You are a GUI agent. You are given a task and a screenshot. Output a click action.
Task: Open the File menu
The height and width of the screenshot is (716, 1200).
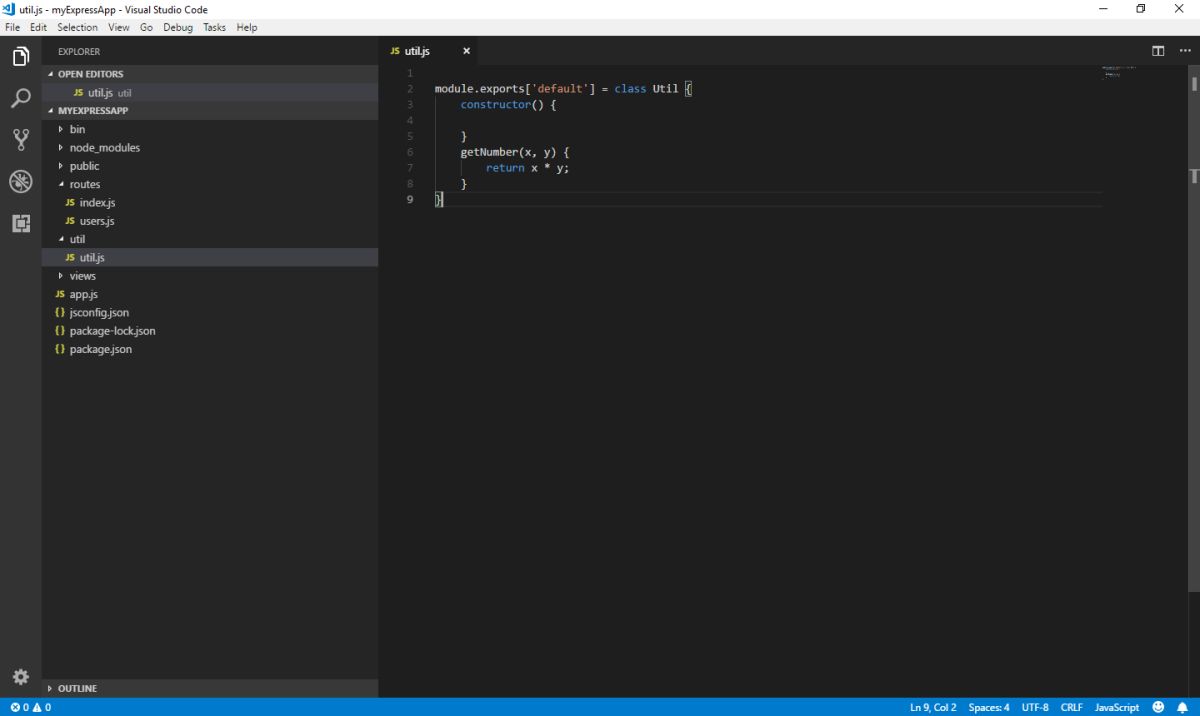point(13,27)
